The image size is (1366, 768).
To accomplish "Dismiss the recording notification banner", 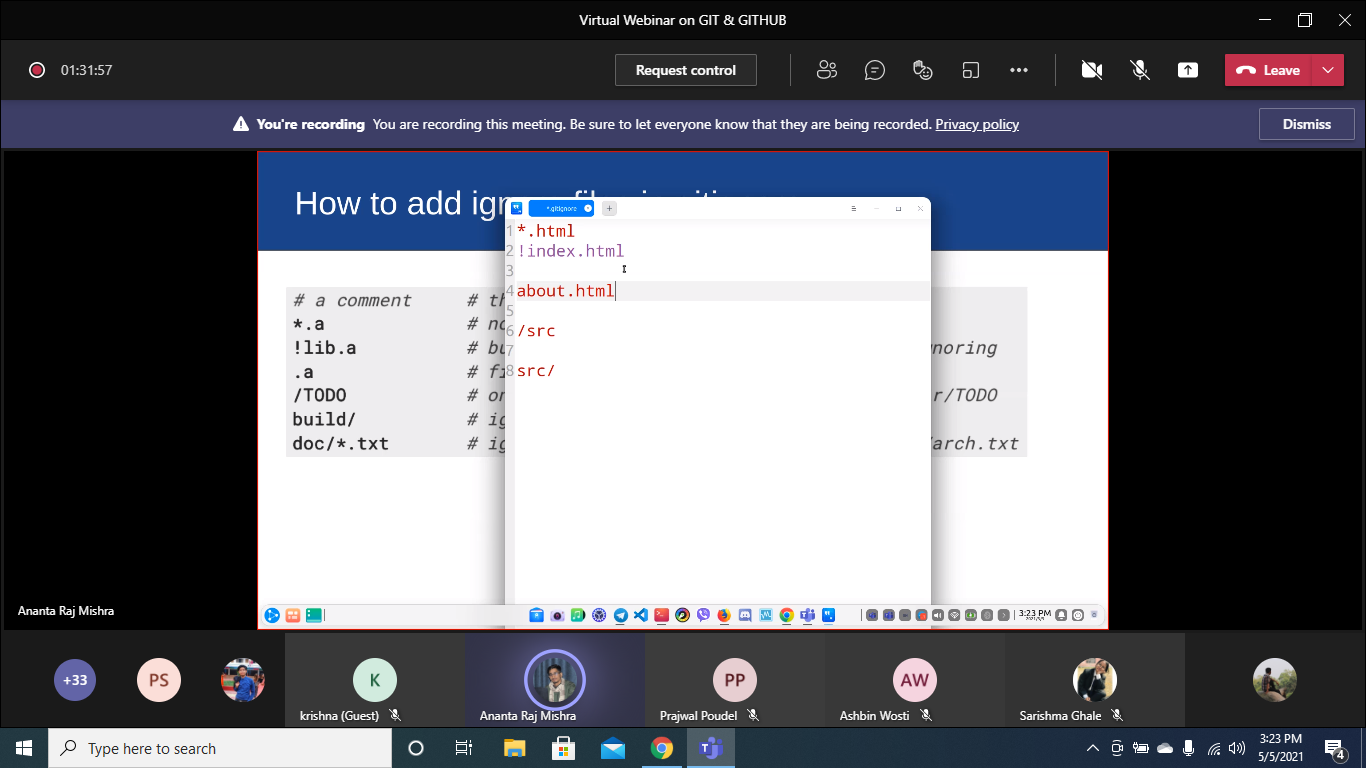I will (x=1307, y=124).
